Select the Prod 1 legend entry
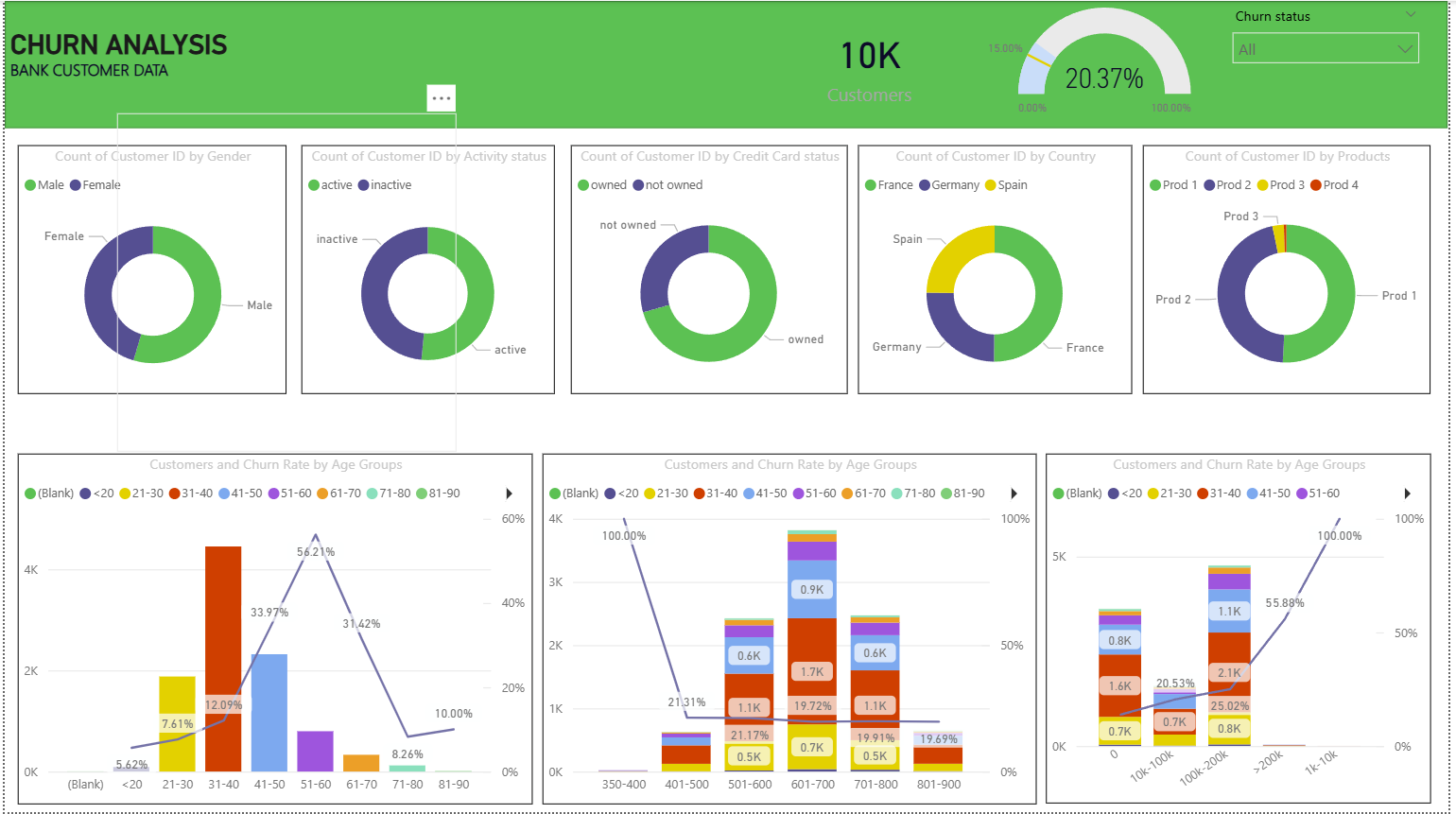 (1174, 185)
